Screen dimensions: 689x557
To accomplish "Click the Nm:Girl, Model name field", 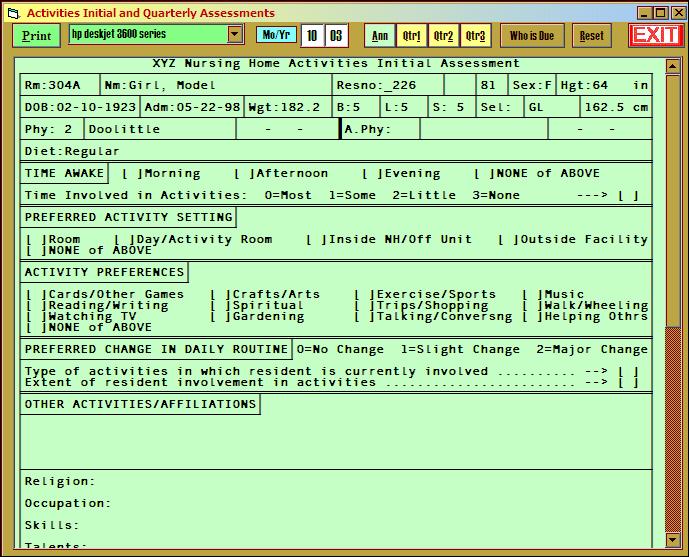I will coord(216,85).
